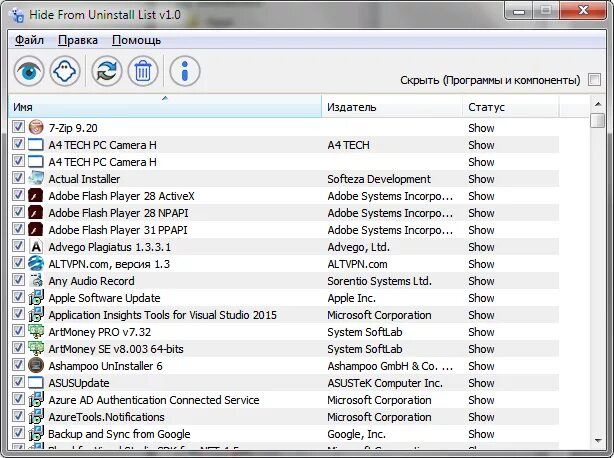Click the Apple Software Update icon
Screen dimensions: 614x458
(36, 298)
